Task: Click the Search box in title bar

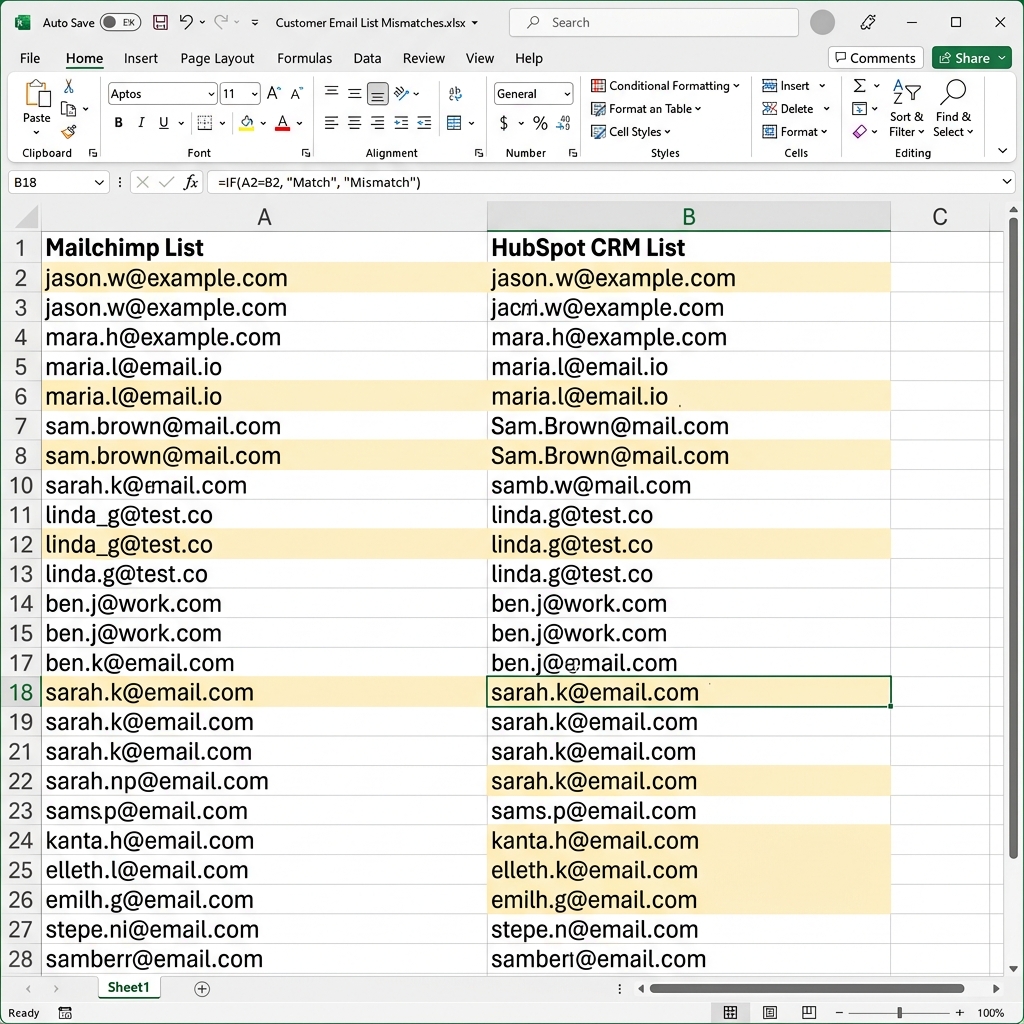Action: click(x=654, y=22)
